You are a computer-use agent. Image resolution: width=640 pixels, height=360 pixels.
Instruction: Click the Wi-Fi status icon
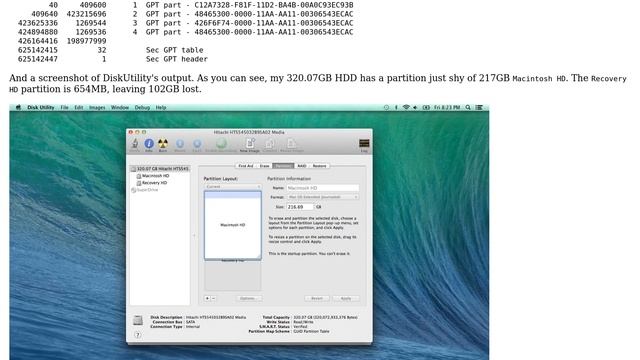[x=406, y=107]
